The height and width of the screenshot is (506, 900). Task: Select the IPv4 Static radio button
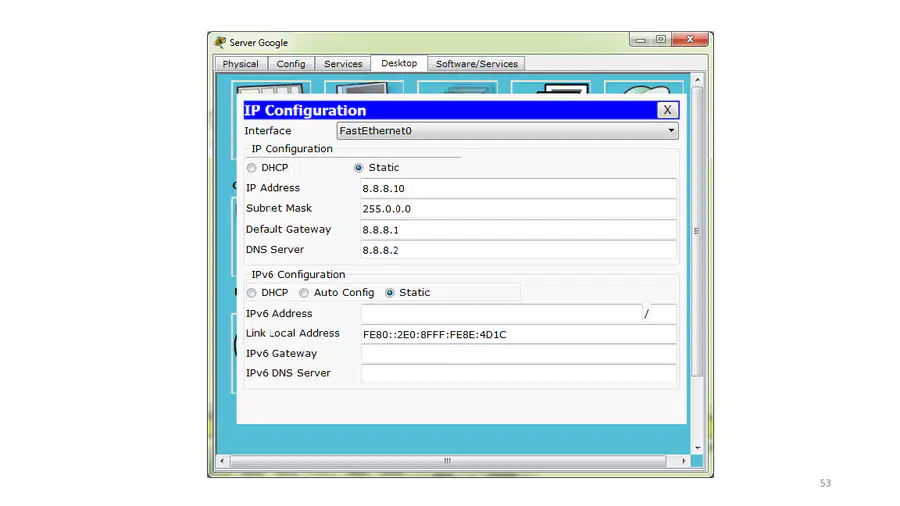(x=358, y=168)
